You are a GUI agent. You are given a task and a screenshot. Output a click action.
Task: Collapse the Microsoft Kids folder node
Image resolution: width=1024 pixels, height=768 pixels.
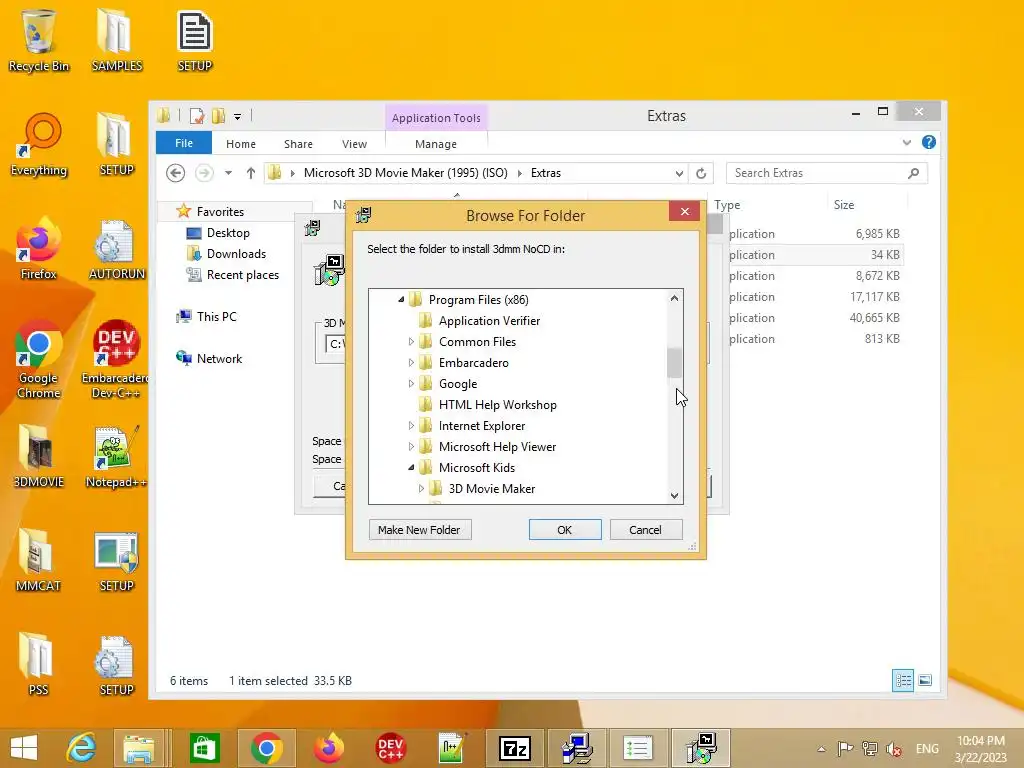pos(411,468)
